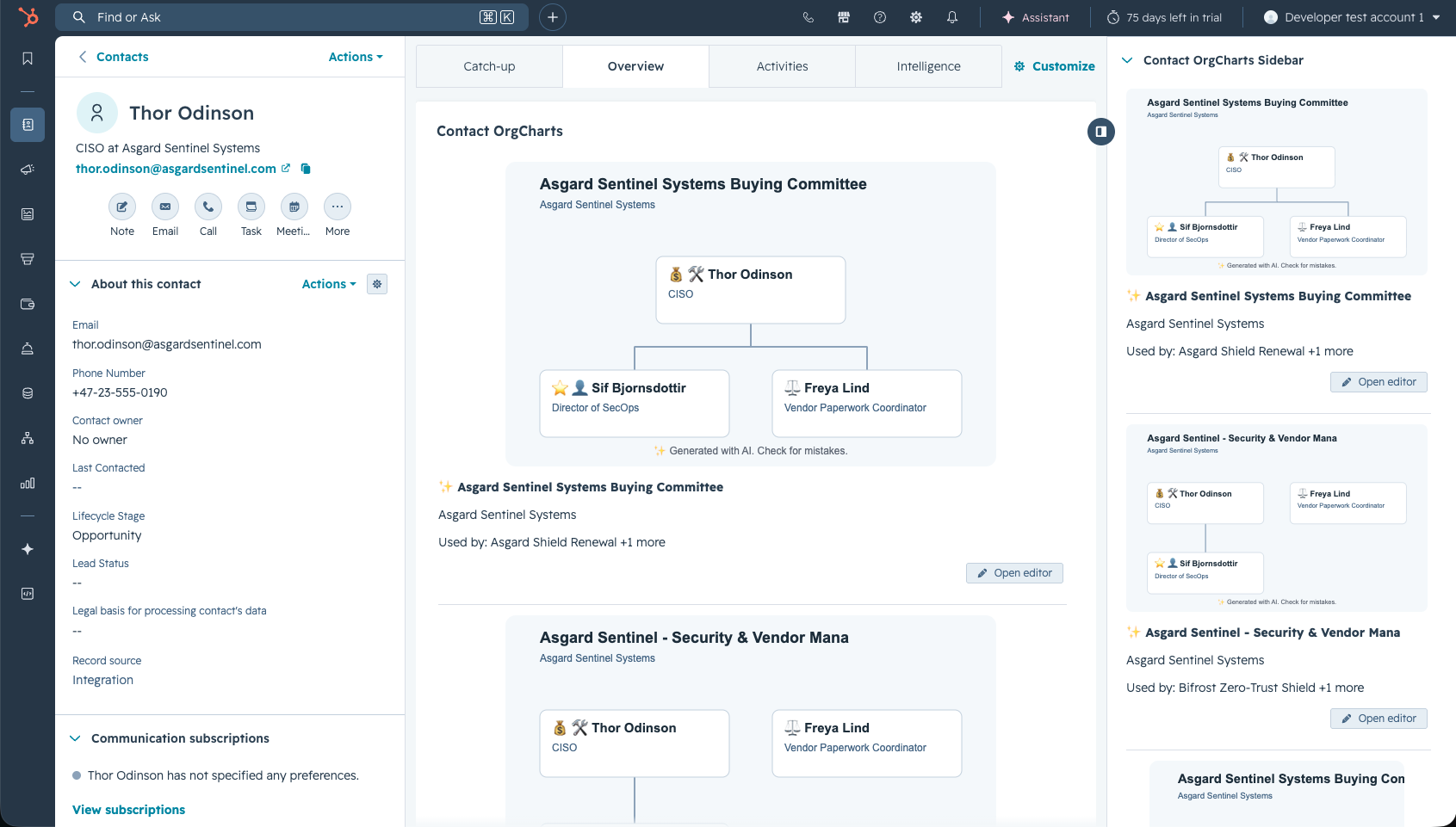Open the Help question mark icon
This screenshot has height=827, width=1456.
(880, 17)
